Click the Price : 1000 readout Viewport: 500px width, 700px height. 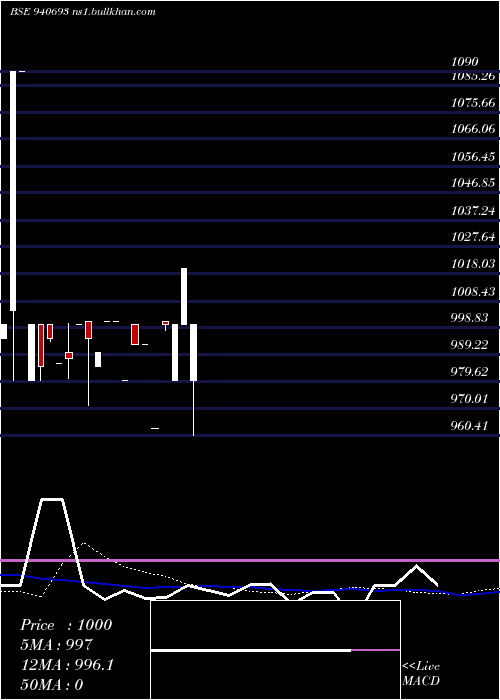(x=66, y=625)
